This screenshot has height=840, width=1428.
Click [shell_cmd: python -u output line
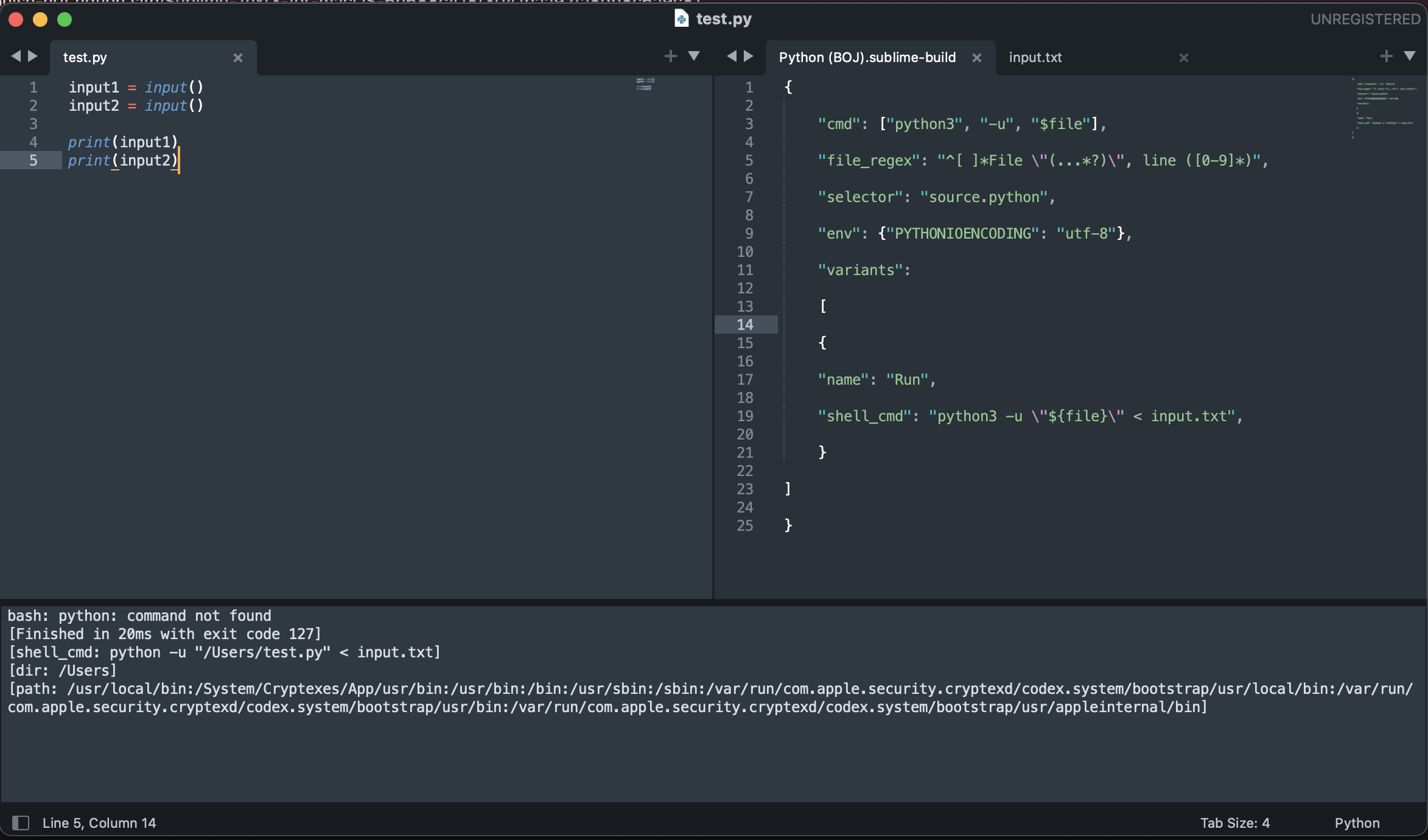click(x=224, y=653)
